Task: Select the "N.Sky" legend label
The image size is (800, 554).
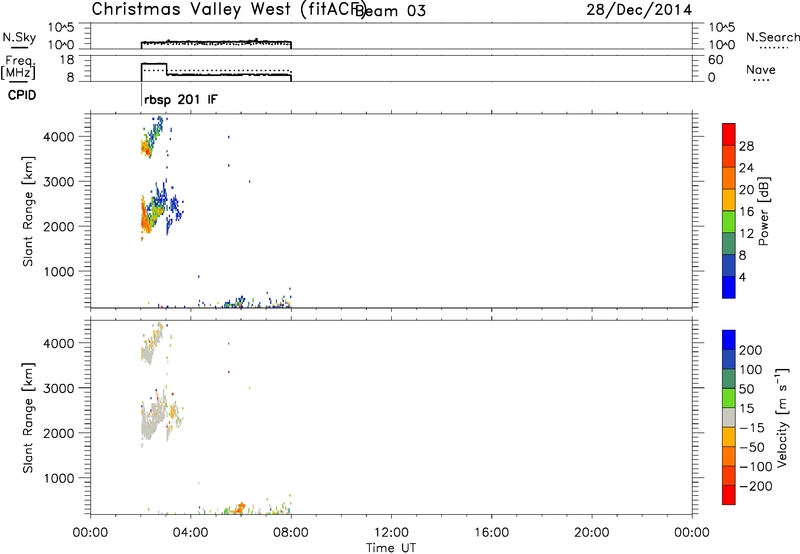Action: (19, 37)
